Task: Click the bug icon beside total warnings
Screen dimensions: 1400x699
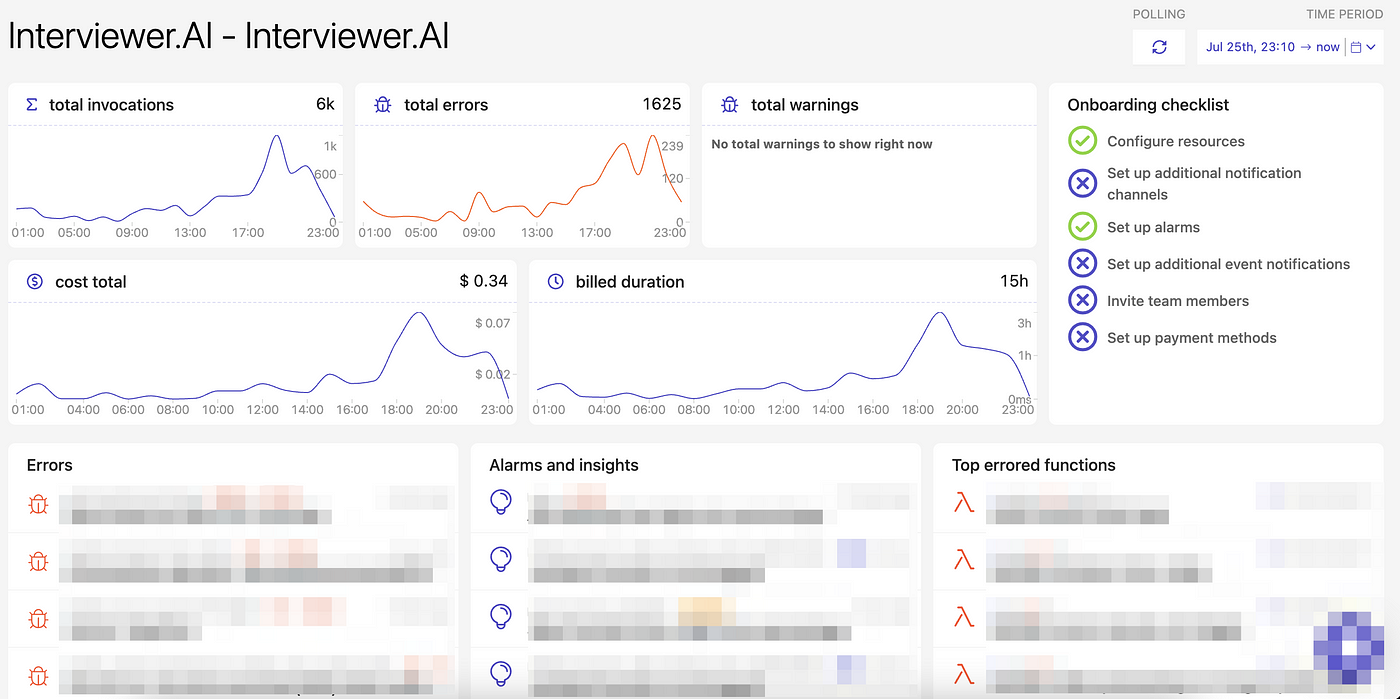Action: click(729, 104)
